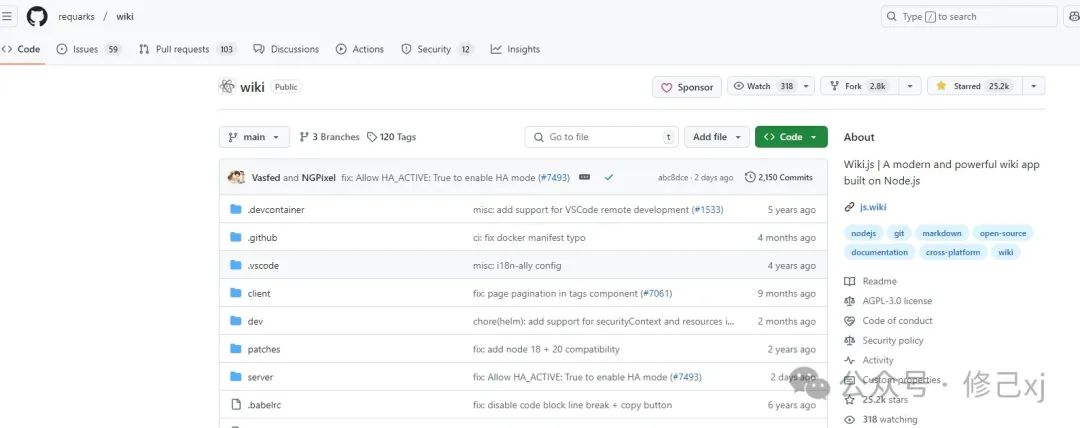Open the 2,150 Commits history

click(779, 177)
